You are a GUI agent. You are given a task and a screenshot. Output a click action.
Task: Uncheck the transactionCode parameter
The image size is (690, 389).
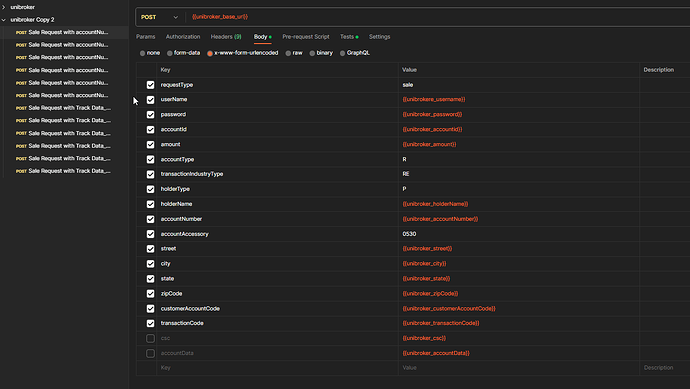point(150,323)
